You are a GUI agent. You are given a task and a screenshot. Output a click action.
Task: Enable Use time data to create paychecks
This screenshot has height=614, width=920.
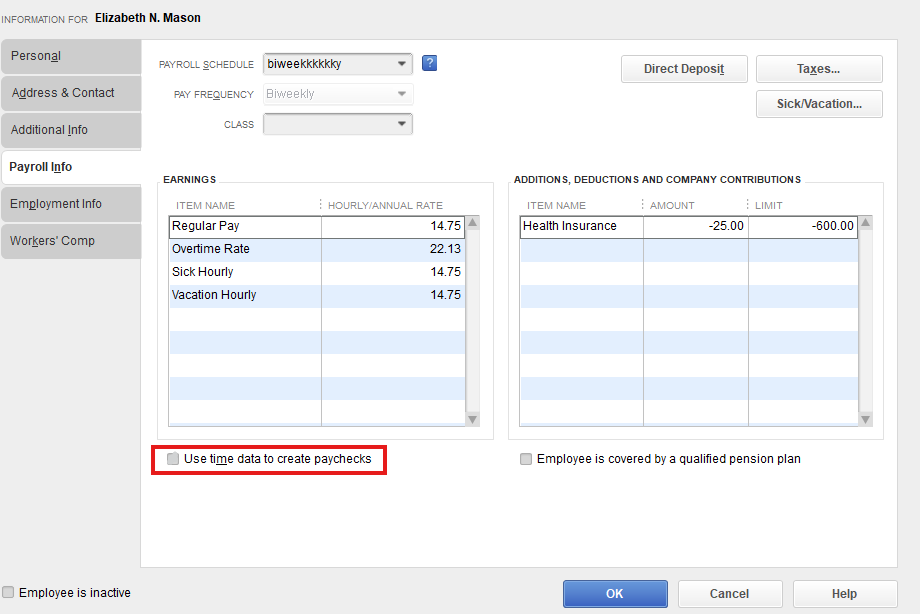pos(174,459)
